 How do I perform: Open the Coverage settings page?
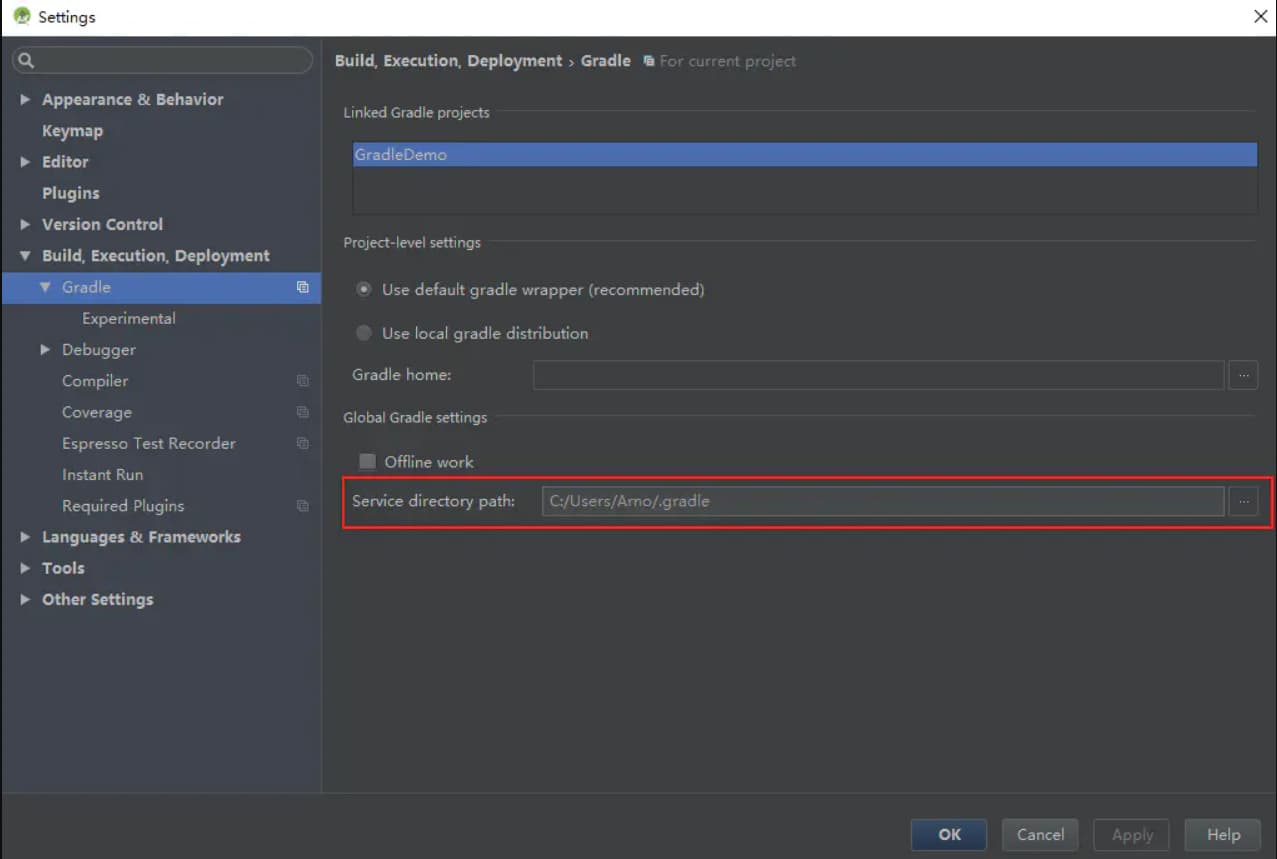pos(97,412)
